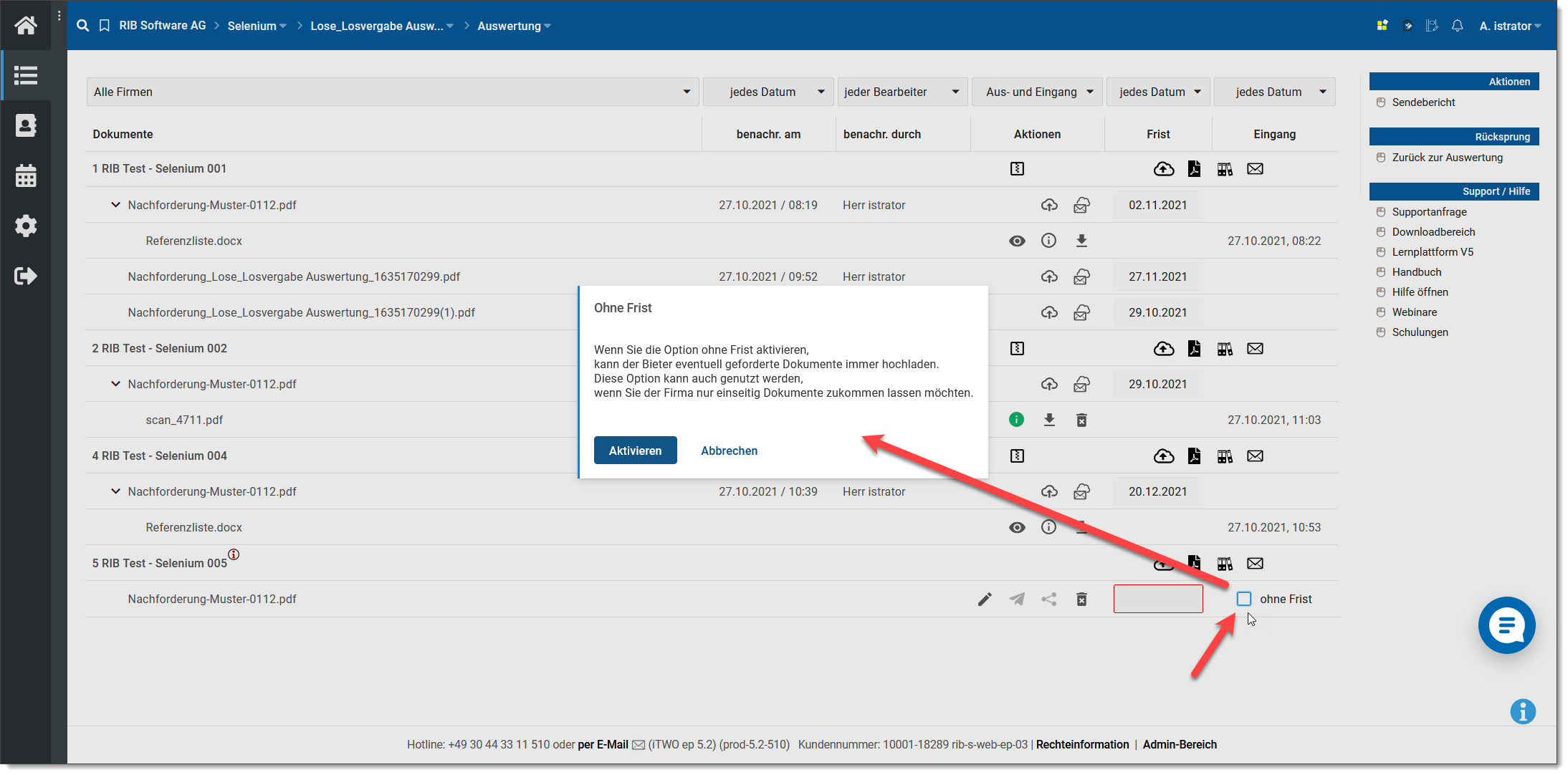The image size is (1568, 775).
Task: Click the empty red Frist input field
Action: coord(1158,599)
